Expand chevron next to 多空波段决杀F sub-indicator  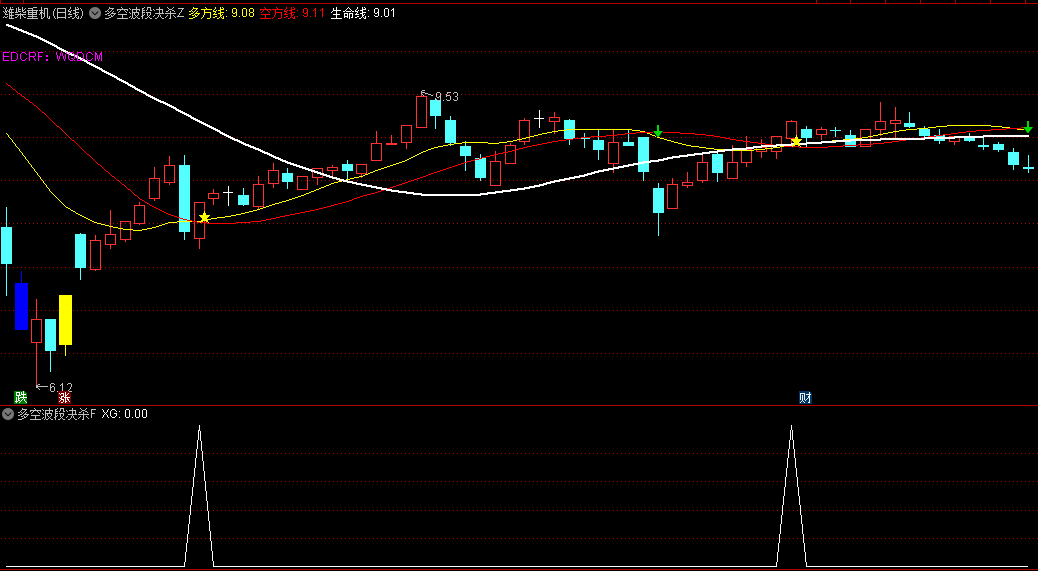tap(8, 414)
